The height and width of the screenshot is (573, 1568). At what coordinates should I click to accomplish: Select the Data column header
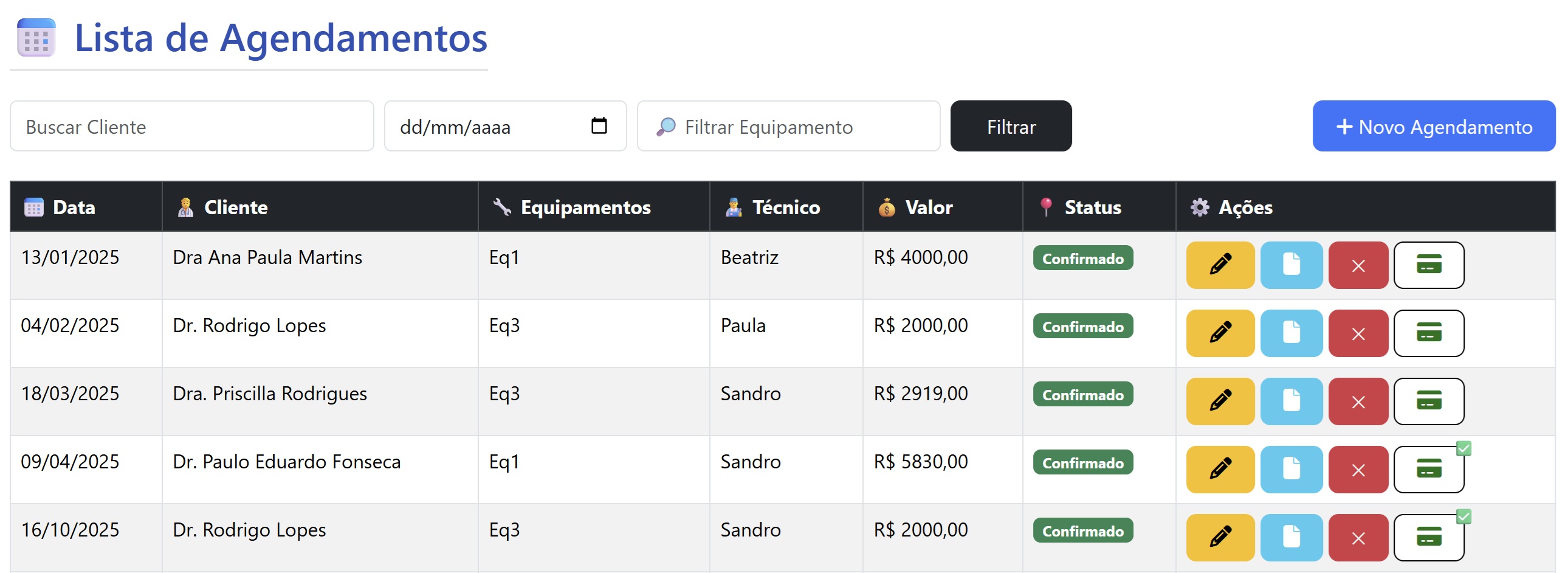[74, 207]
